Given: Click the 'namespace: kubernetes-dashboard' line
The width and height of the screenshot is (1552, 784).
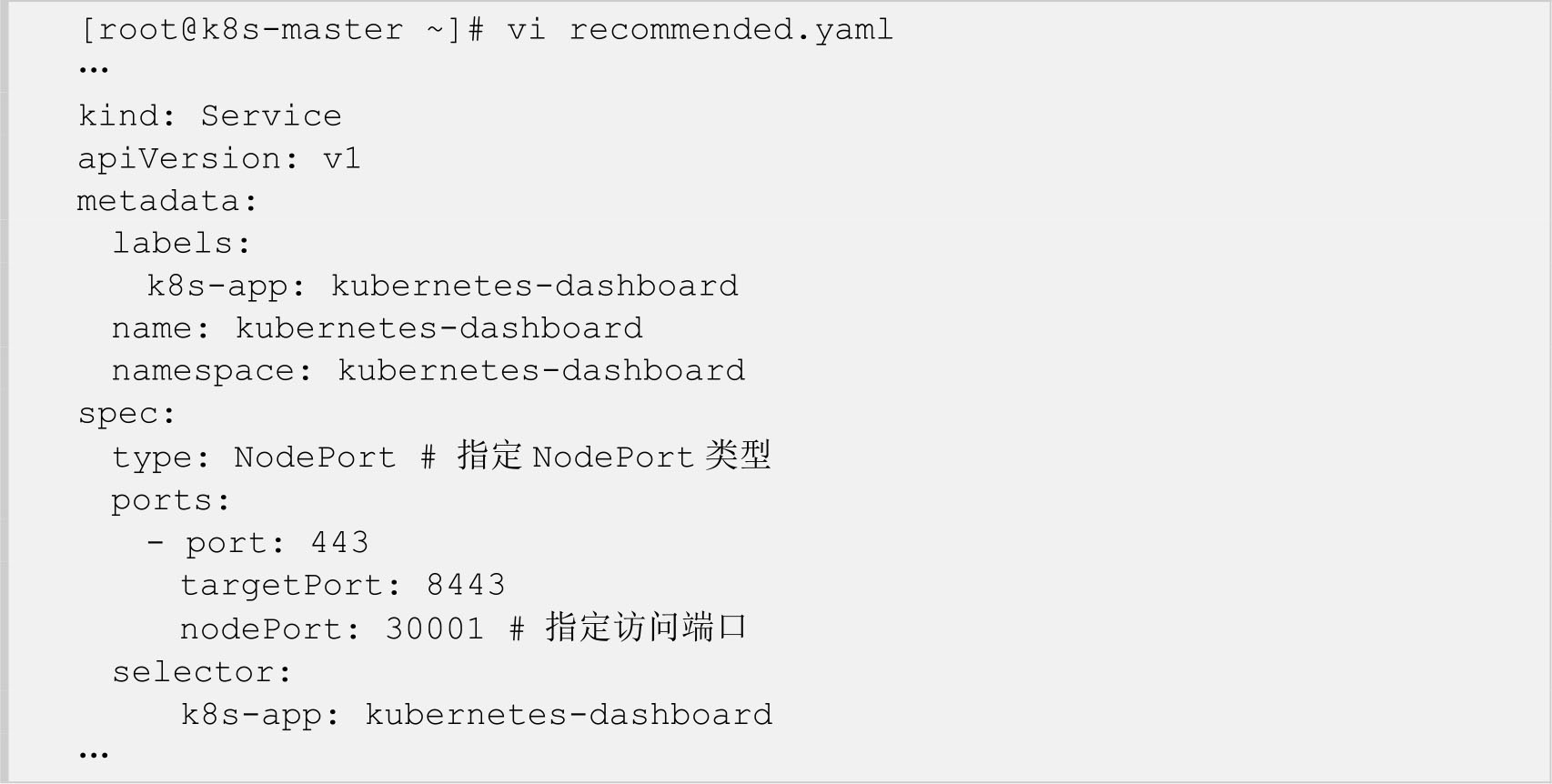Looking at the screenshot, I should click(428, 371).
